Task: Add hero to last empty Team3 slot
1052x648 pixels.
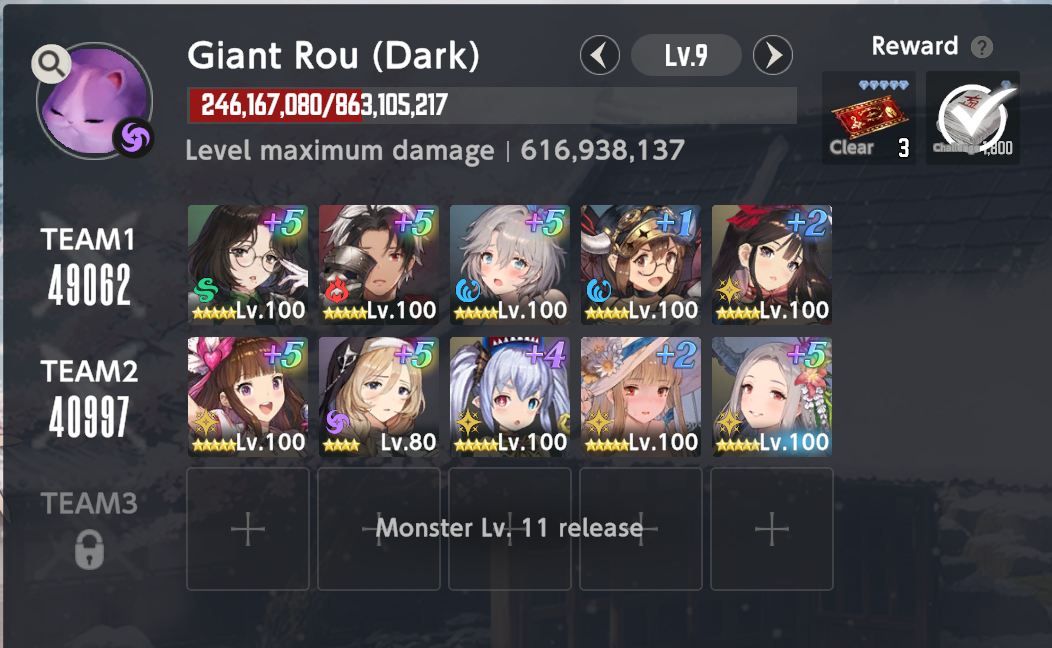Action: [x=772, y=529]
